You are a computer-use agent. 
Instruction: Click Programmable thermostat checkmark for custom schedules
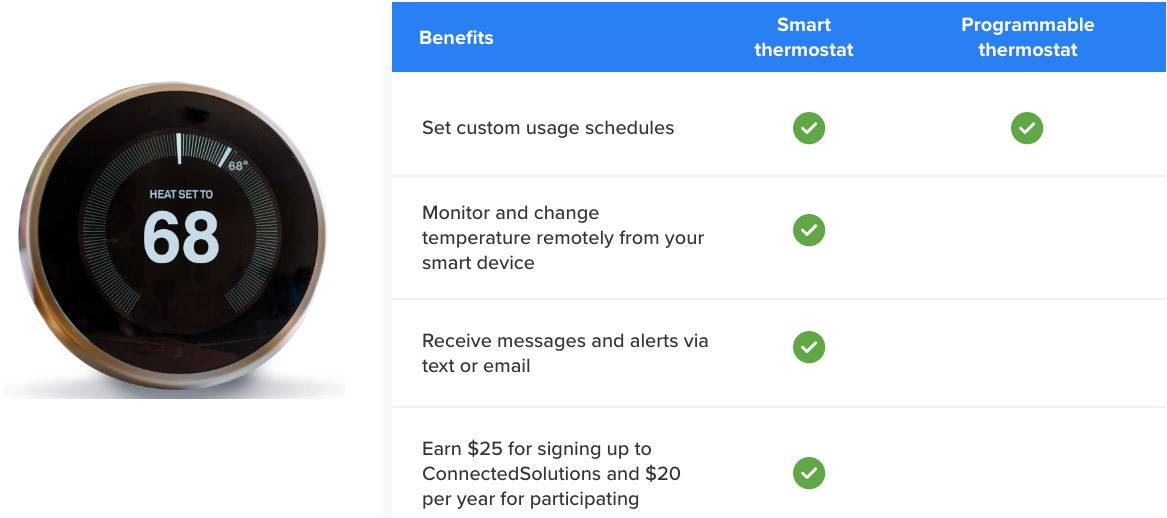pos(1026,128)
